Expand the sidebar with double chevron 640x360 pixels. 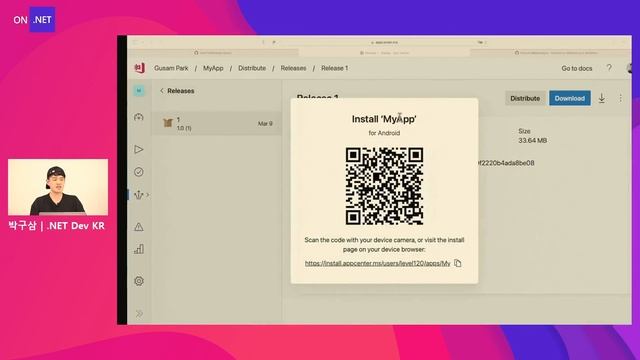(x=139, y=313)
